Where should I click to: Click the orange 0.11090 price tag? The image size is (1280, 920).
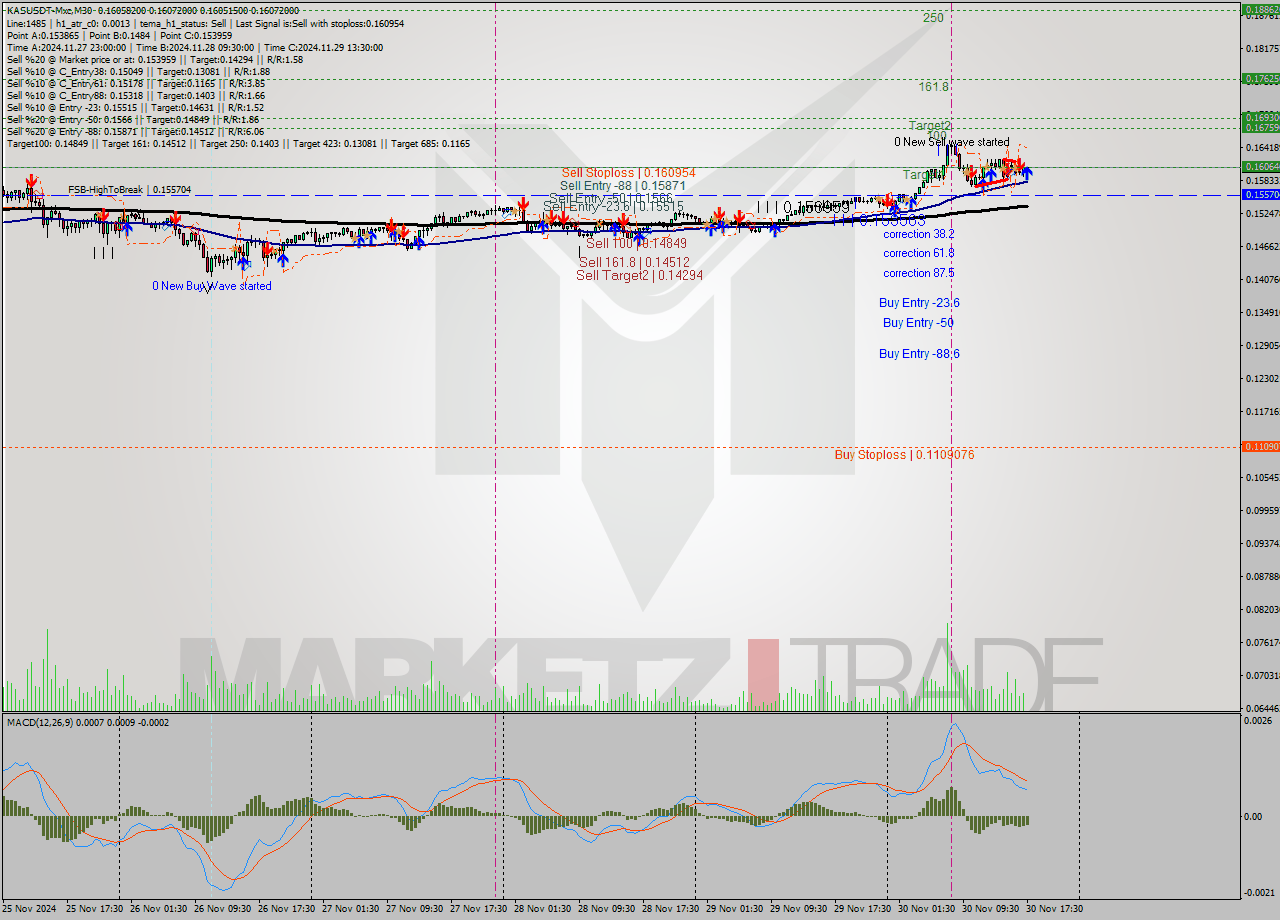(x=1260, y=446)
